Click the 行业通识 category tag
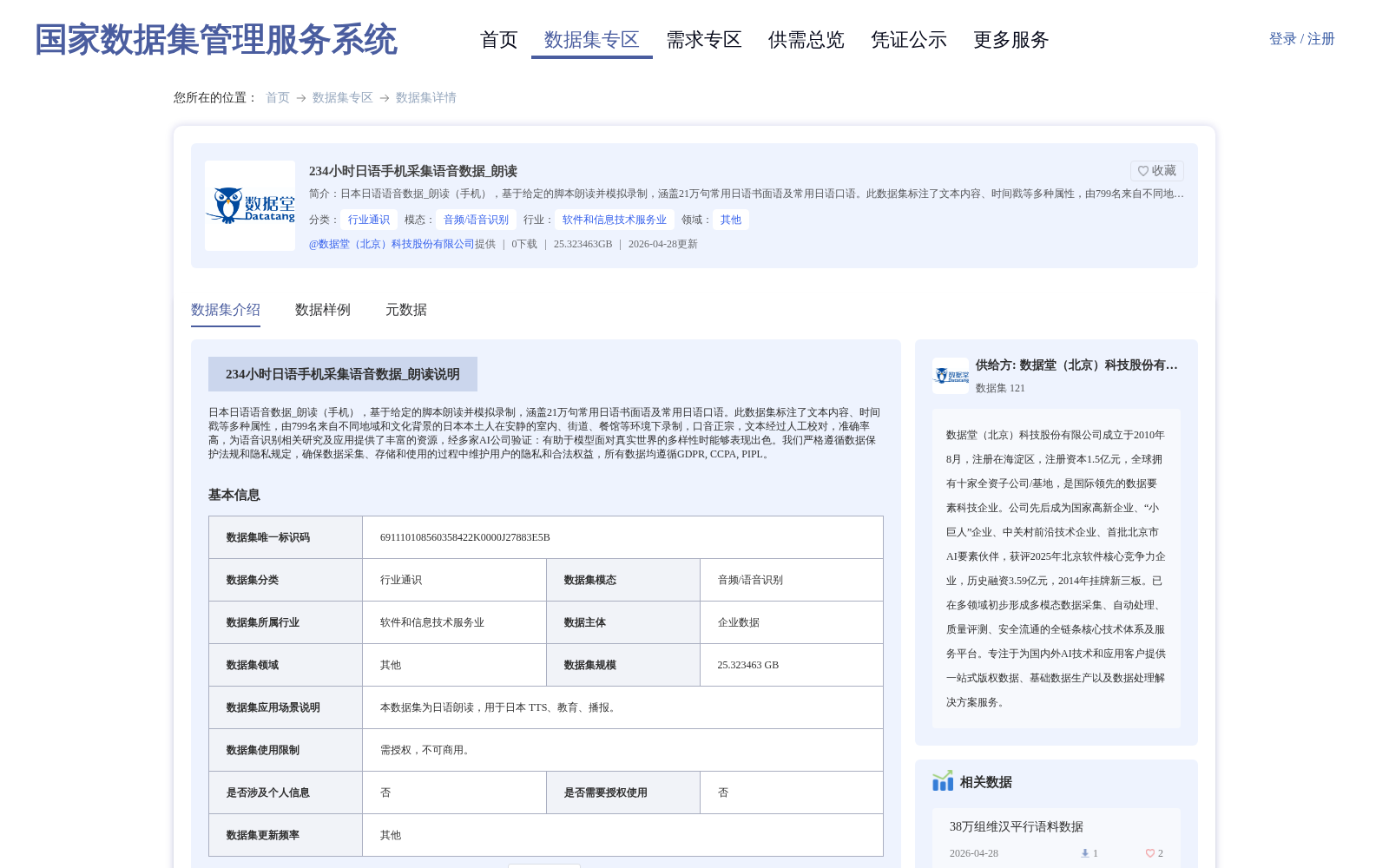 click(x=369, y=220)
